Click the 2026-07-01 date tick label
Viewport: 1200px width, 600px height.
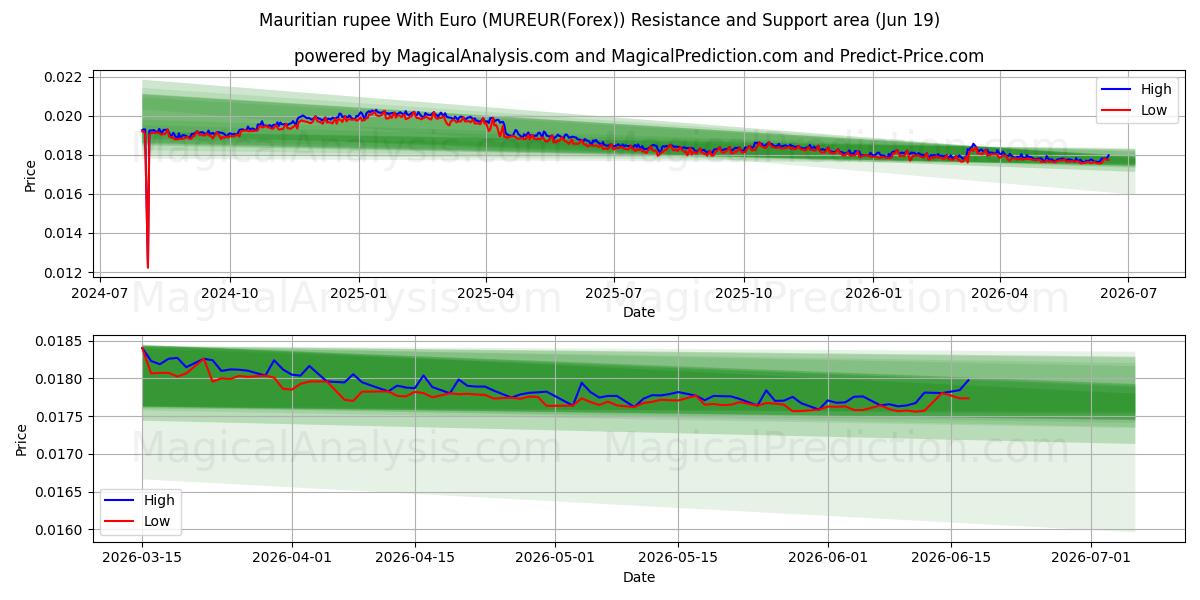click(1093, 558)
